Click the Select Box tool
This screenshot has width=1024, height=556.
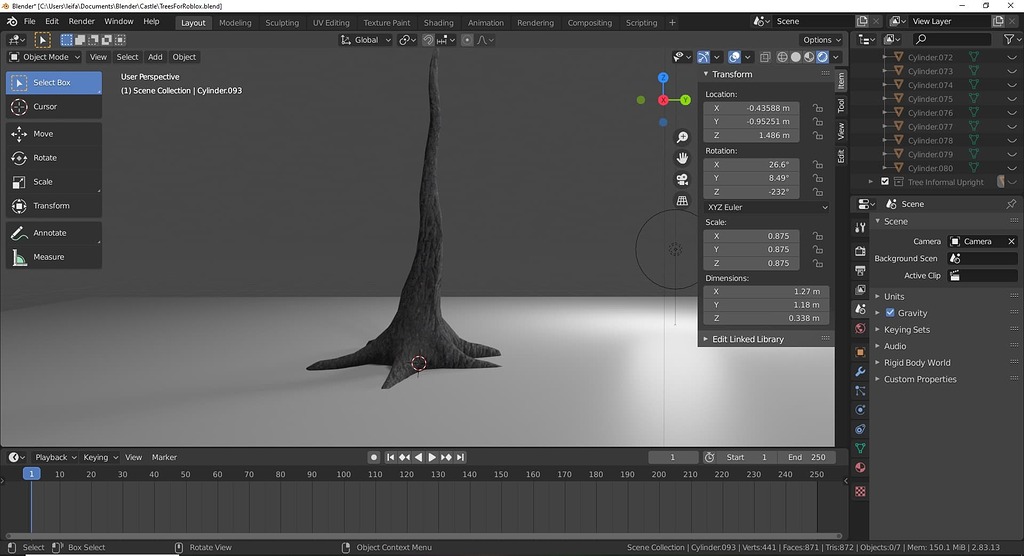coord(54,82)
